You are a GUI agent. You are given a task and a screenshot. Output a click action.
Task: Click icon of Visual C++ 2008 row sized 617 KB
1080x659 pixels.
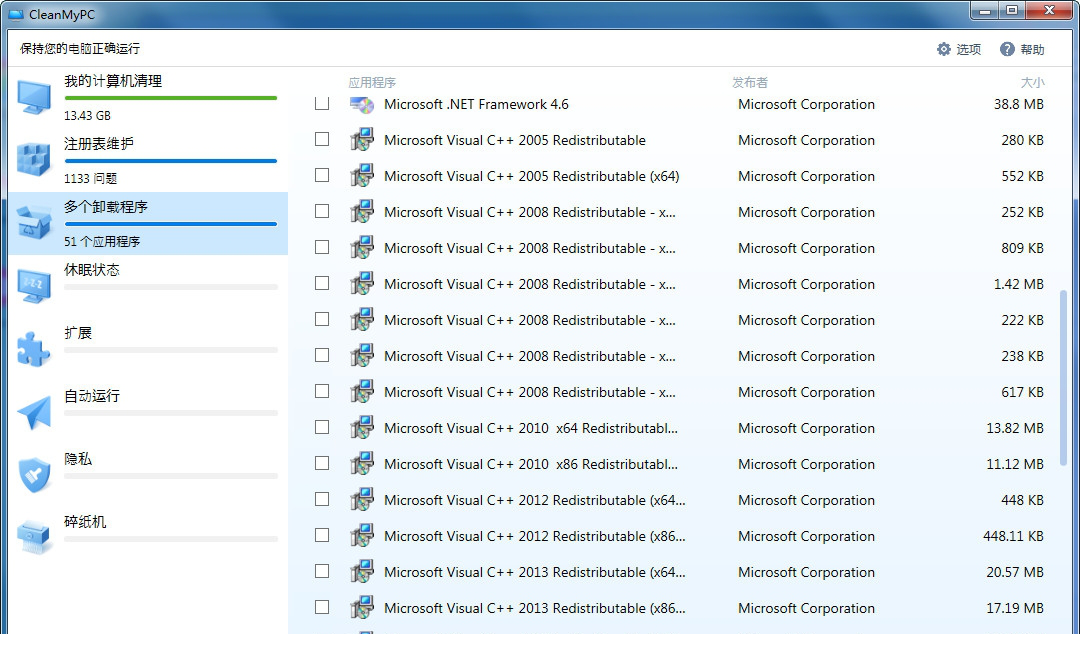[x=362, y=392]
